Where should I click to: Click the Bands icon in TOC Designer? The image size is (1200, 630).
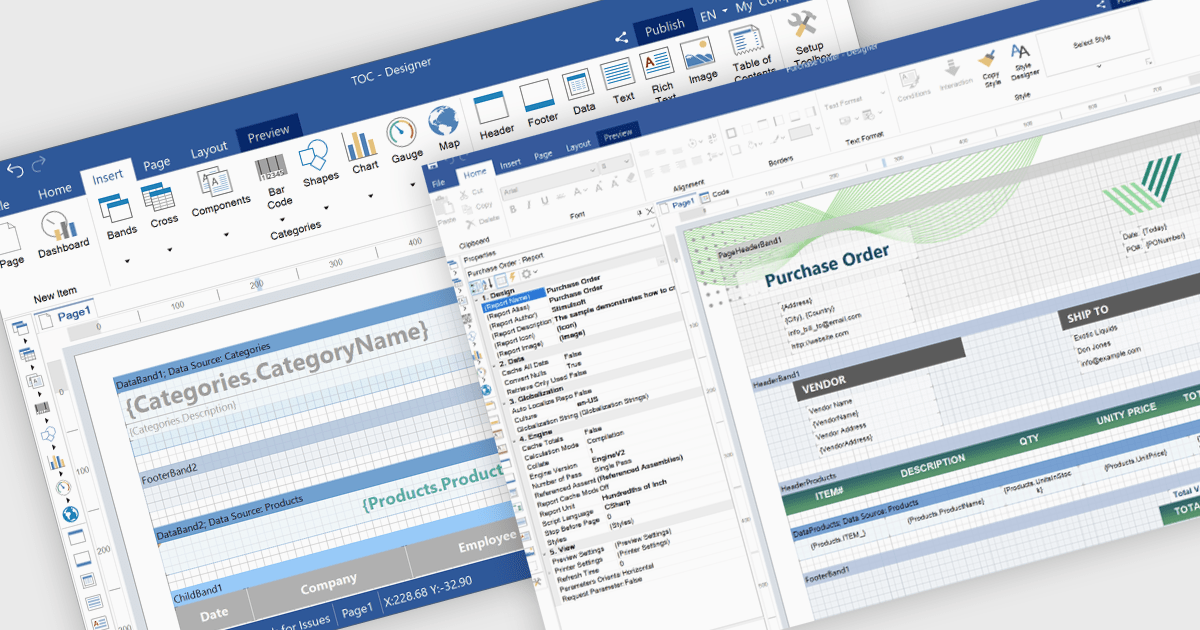(x=117, y=206)
